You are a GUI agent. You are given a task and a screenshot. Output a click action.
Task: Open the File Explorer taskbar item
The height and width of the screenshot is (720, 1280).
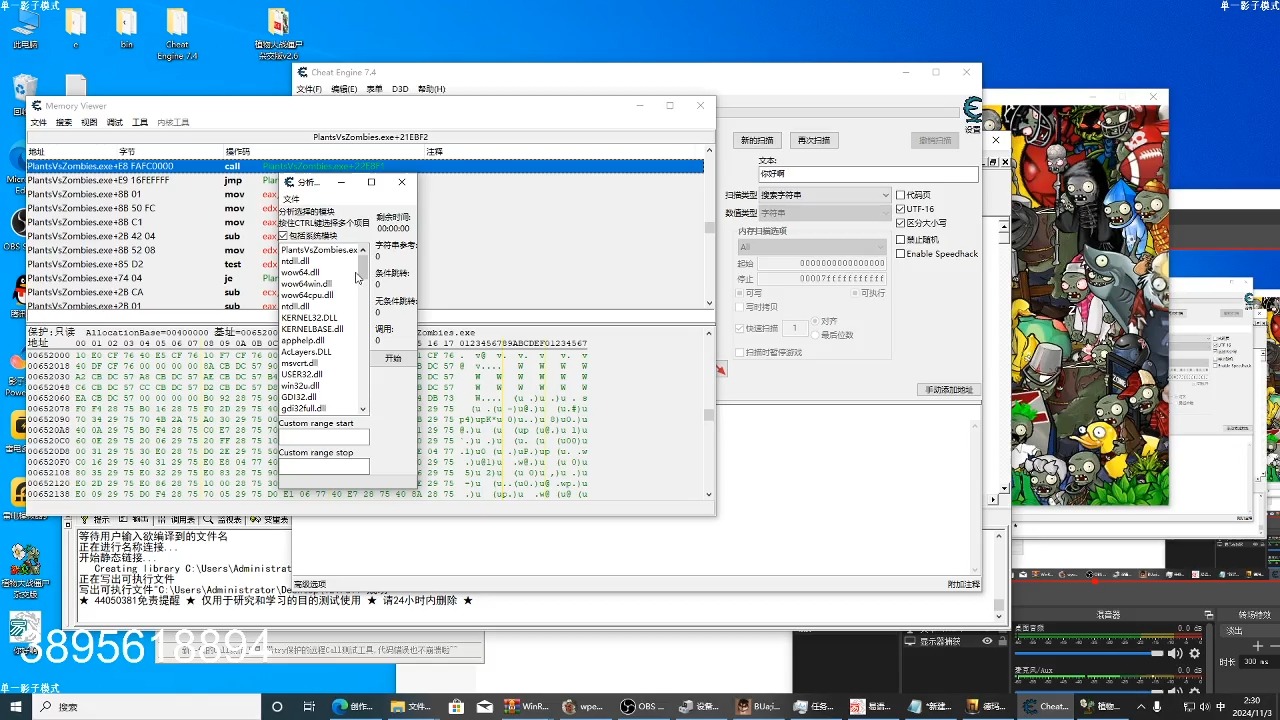pyautogui.click(x=410, y=706)
